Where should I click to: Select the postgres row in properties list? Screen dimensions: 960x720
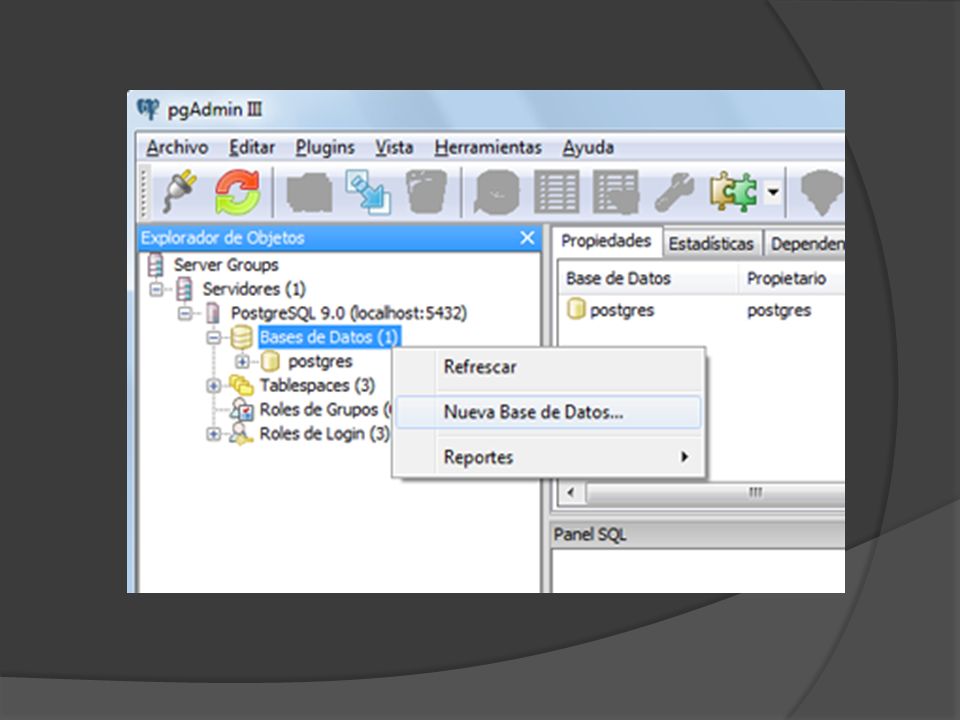pyautogui.click(x=702, y=310)
